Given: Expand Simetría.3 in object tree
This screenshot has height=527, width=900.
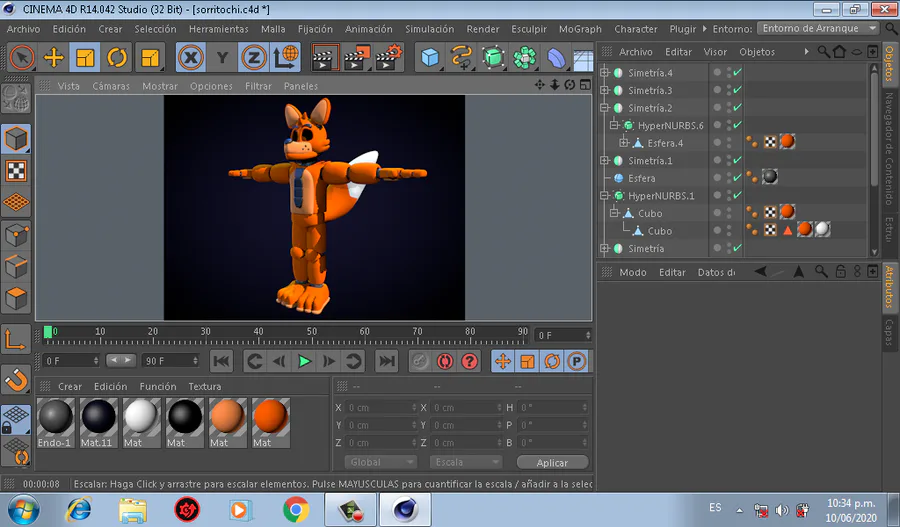Looking at the screenshot, I should pyautogui.click(x=604, y=90).
